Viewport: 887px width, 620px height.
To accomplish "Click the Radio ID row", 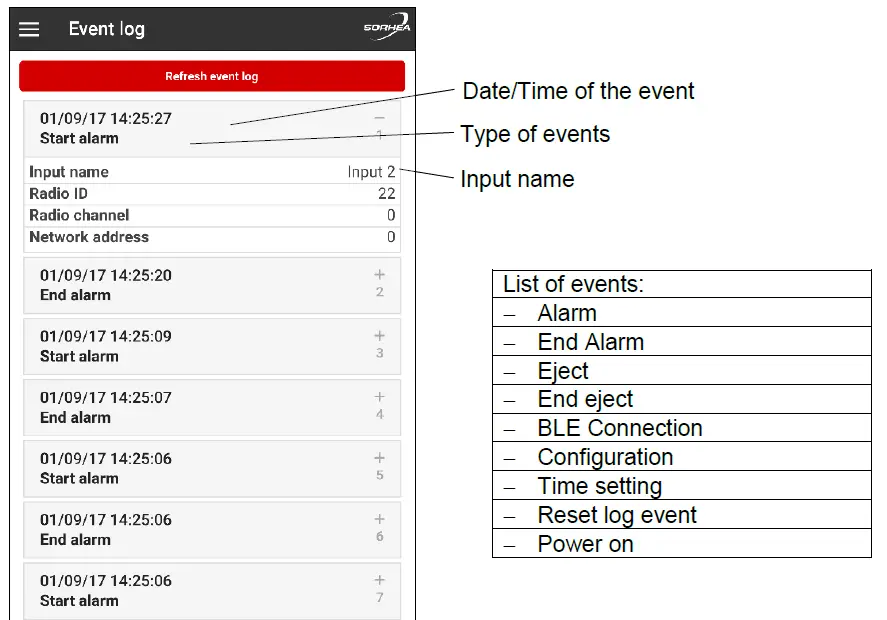I will point(211,194).
